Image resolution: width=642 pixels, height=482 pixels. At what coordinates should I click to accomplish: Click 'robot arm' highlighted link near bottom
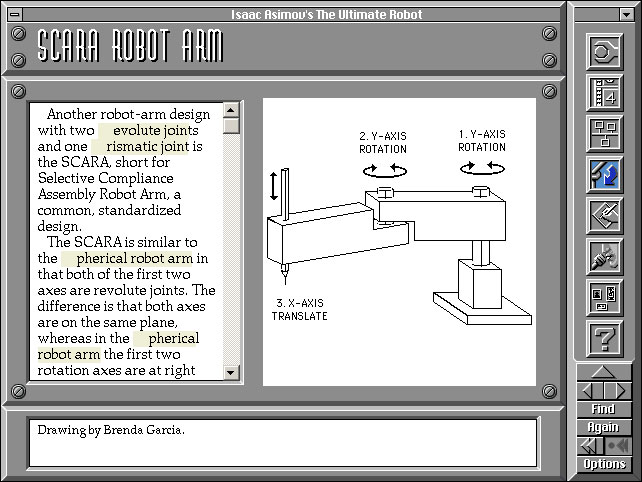click(x=69, y=354)
